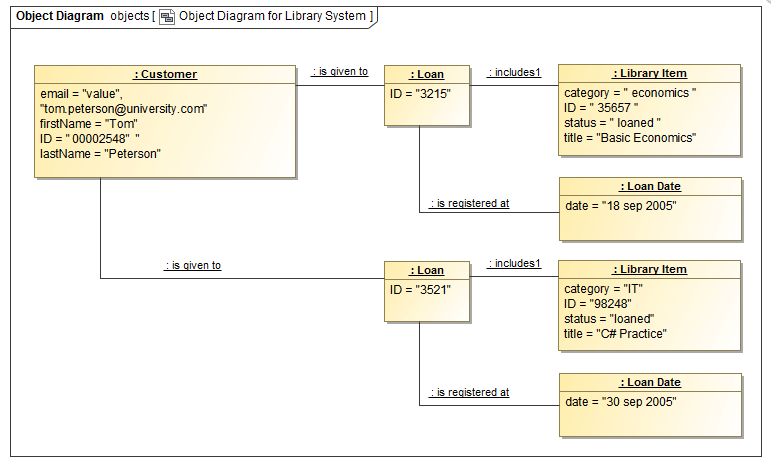
Task: Select the Customer object header
Action: (x=165, y=74)
